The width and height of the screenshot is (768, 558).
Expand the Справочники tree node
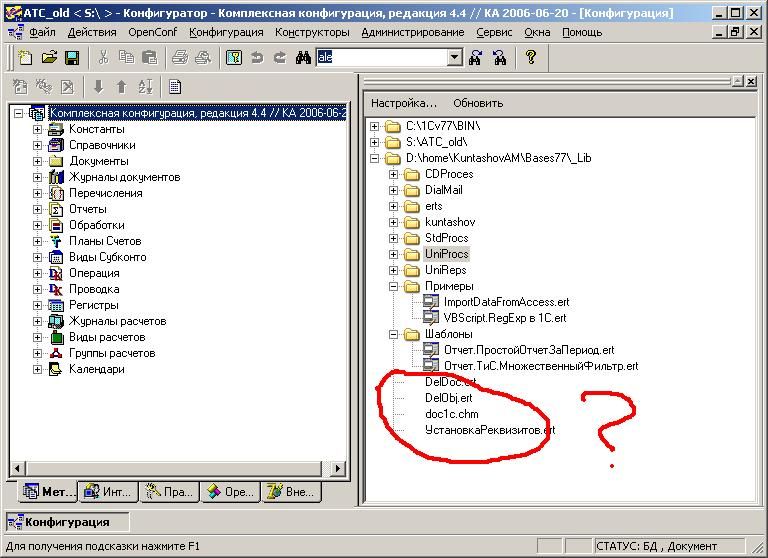(x=38, y=145)
